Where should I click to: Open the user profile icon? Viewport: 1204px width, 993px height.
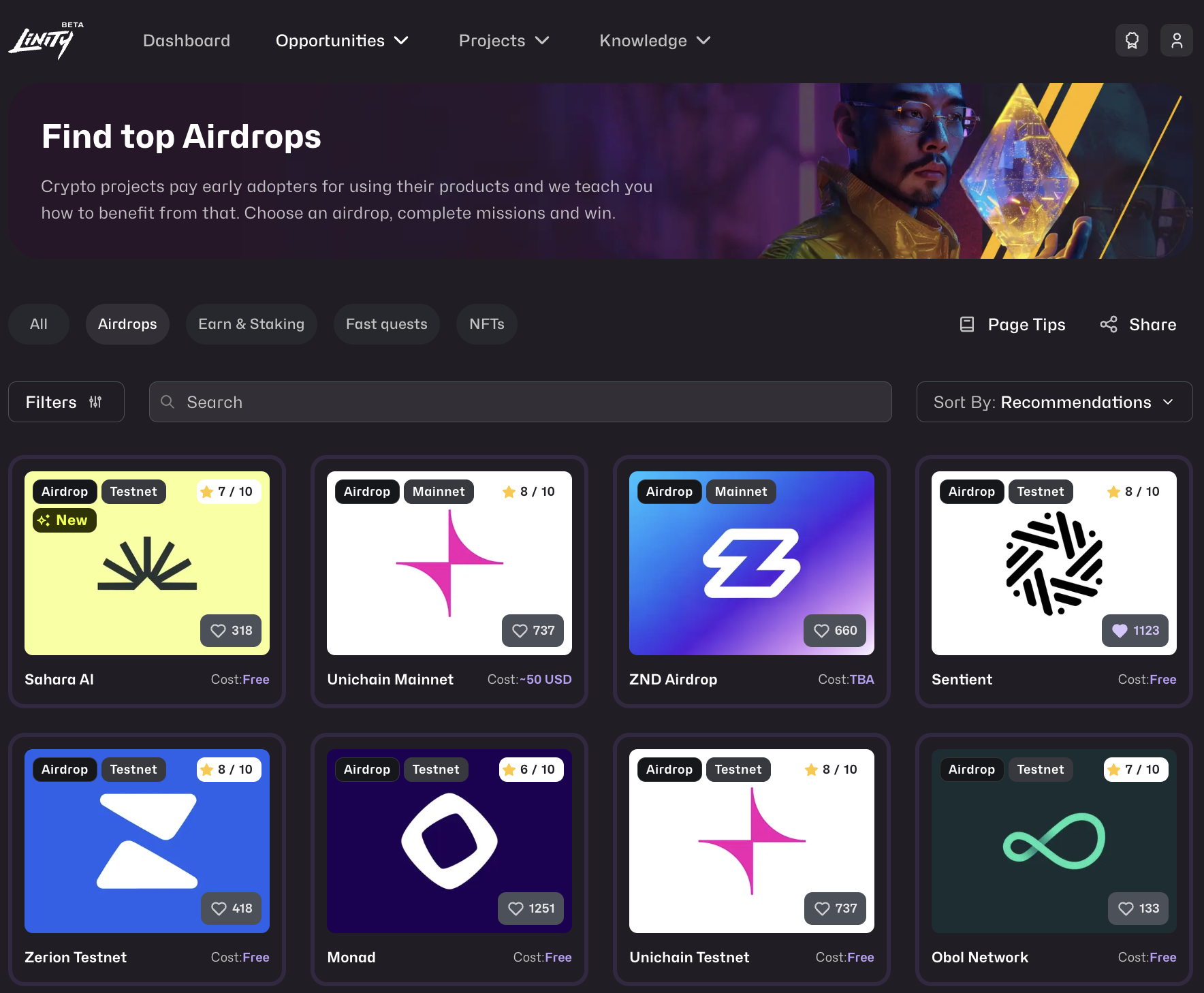point(1176,41)
